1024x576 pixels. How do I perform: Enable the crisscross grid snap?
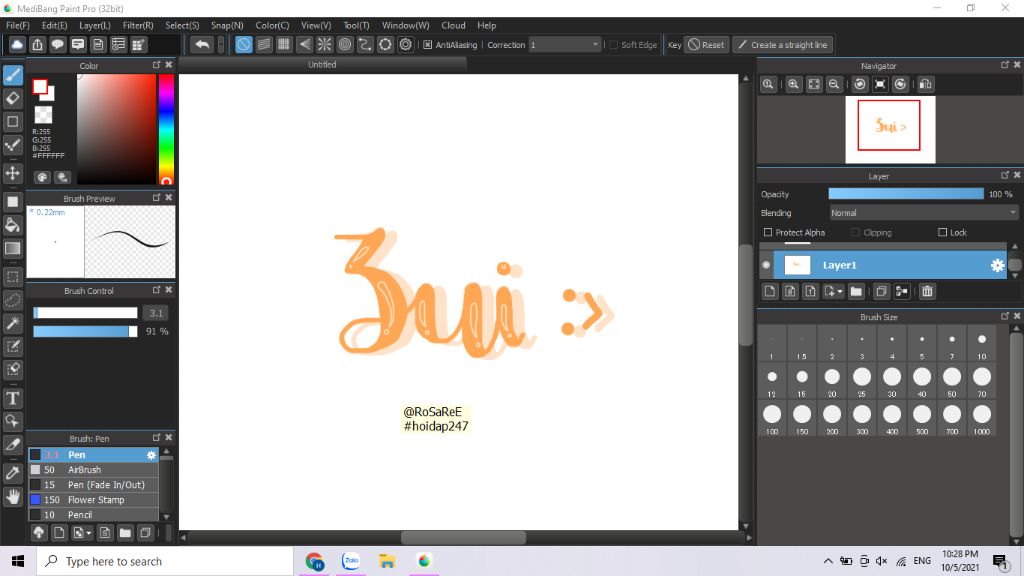pyautogui.click(x=284, y=44)
